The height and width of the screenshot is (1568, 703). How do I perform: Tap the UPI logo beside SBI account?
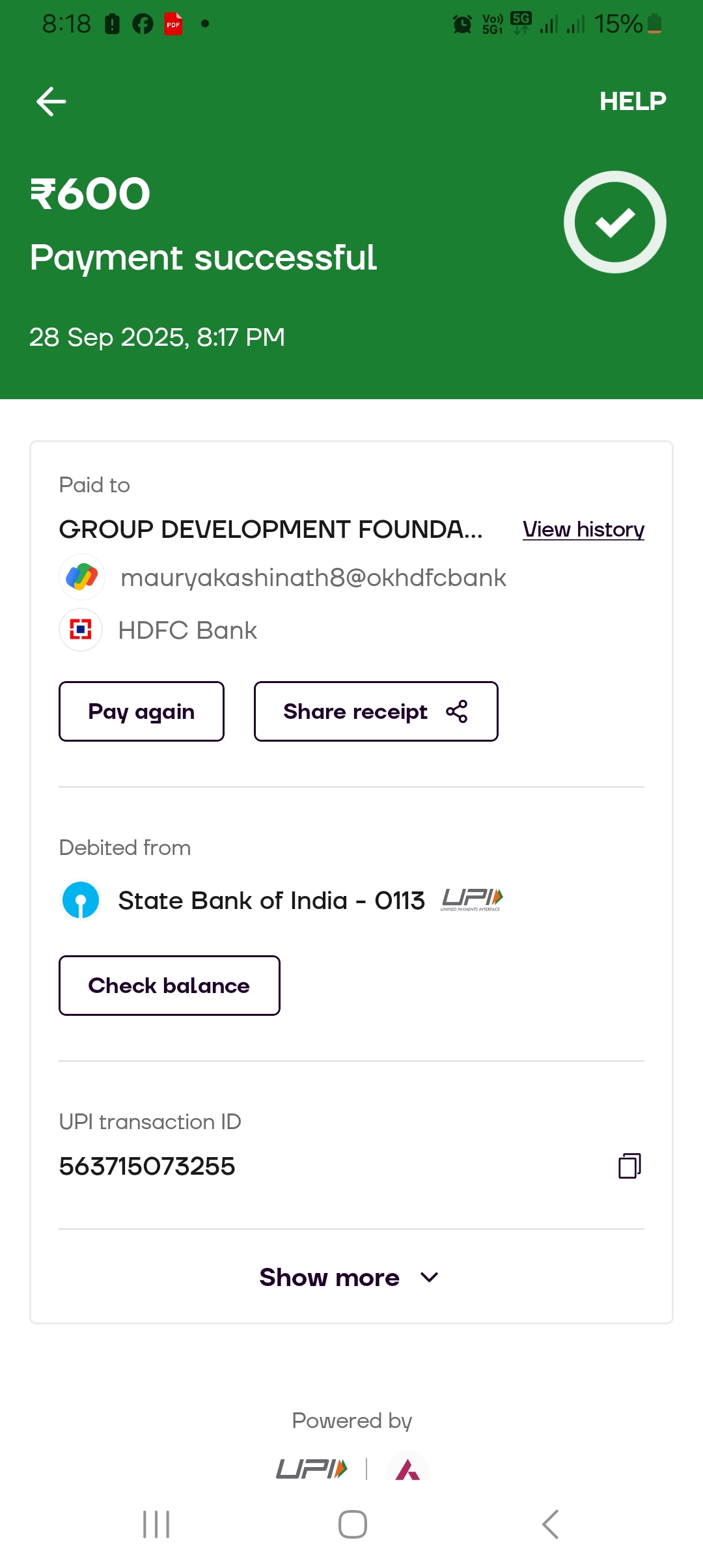472,900
